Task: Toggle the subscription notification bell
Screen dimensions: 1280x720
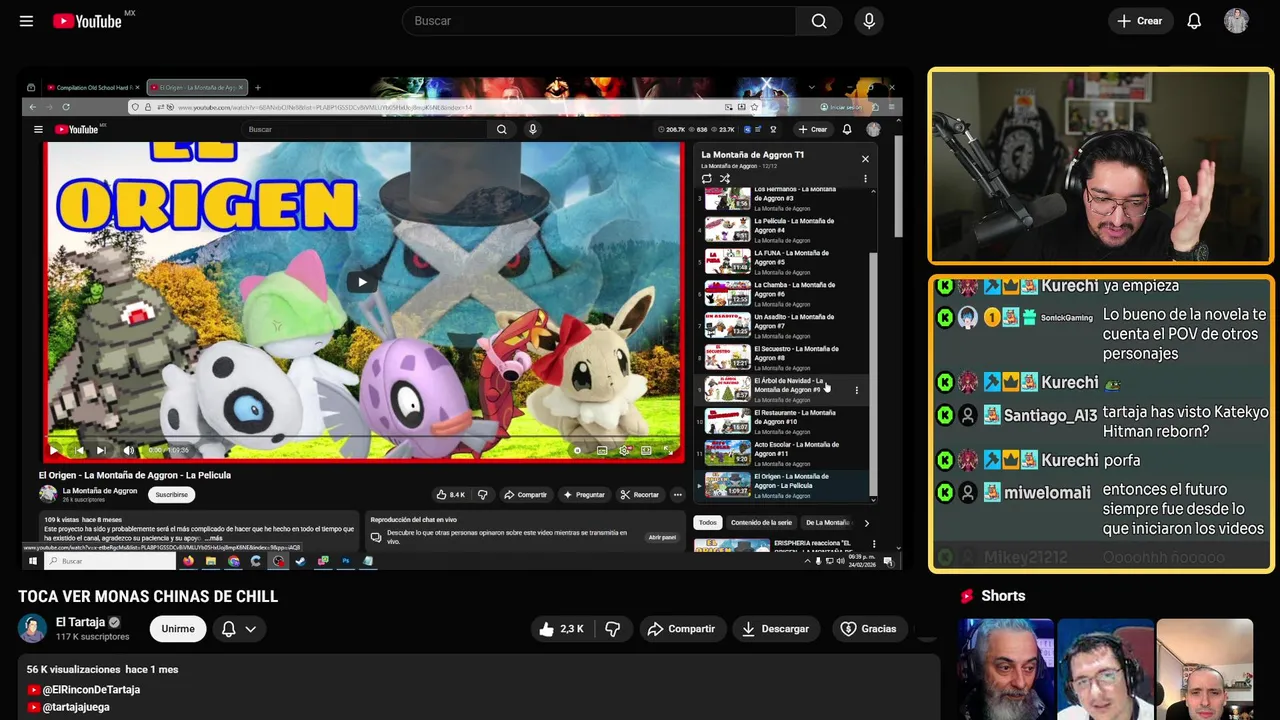Action: click(x=228, y=629)
